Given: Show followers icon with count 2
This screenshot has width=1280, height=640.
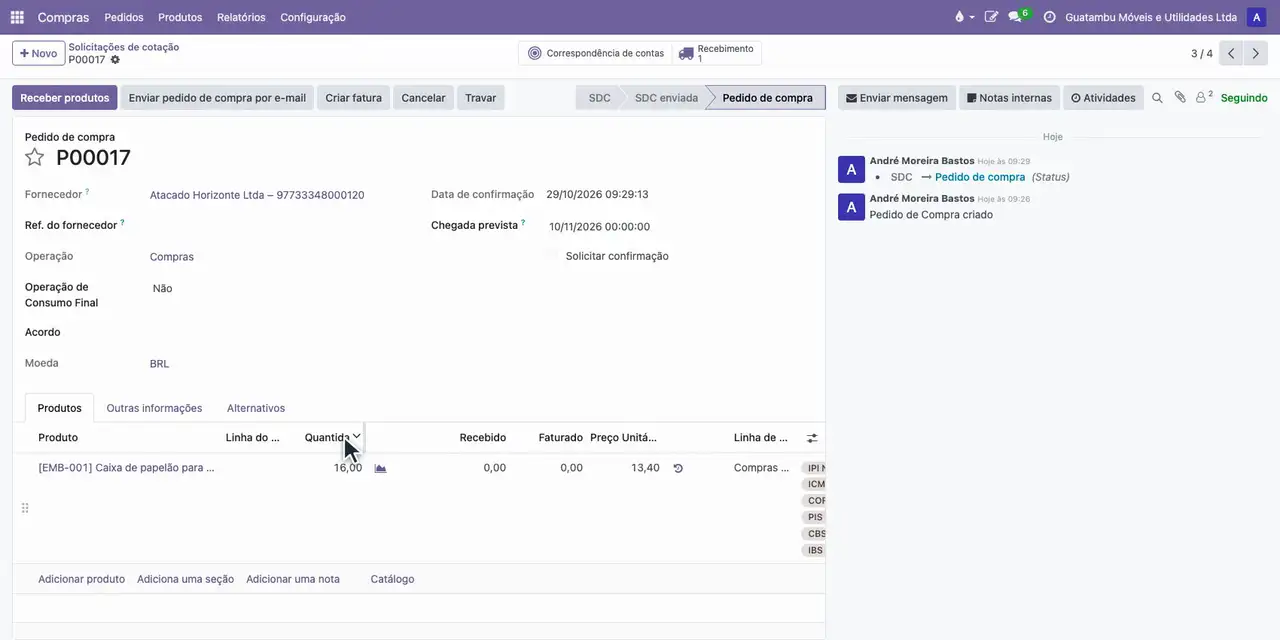Looking at the screenshot, I should (x=1204, y=97).
